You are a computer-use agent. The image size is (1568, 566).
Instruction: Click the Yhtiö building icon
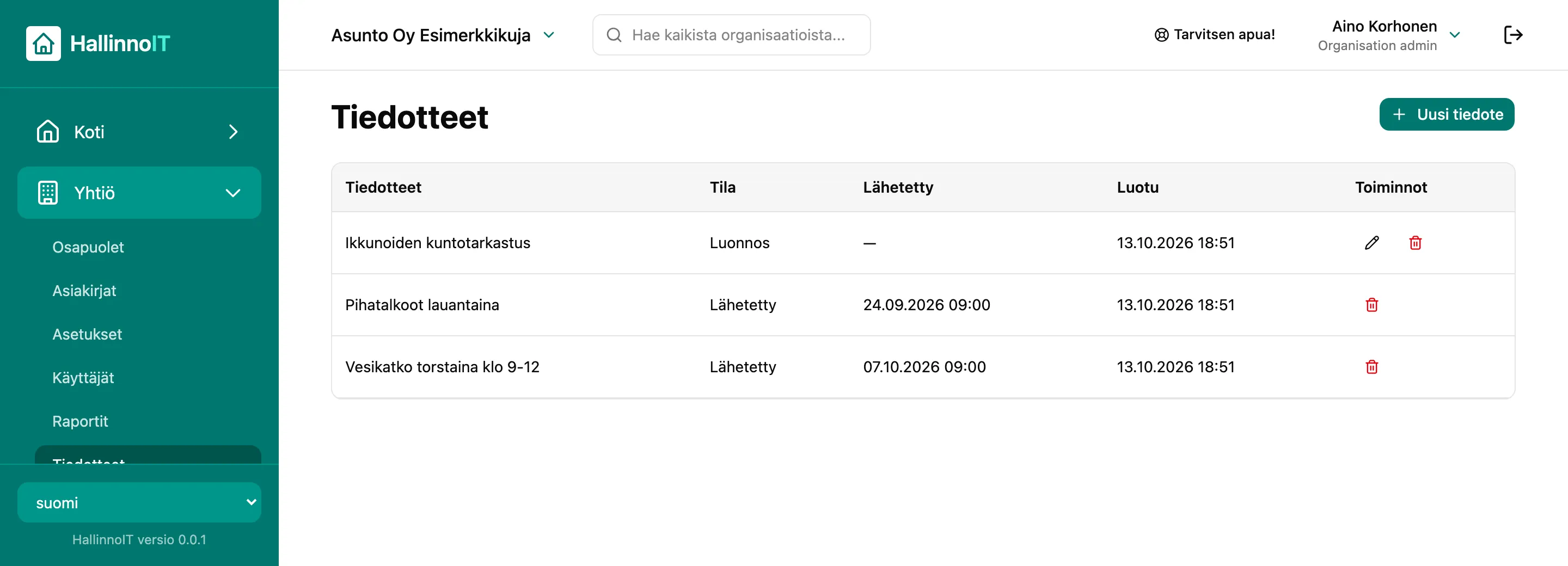coord(47,193)
